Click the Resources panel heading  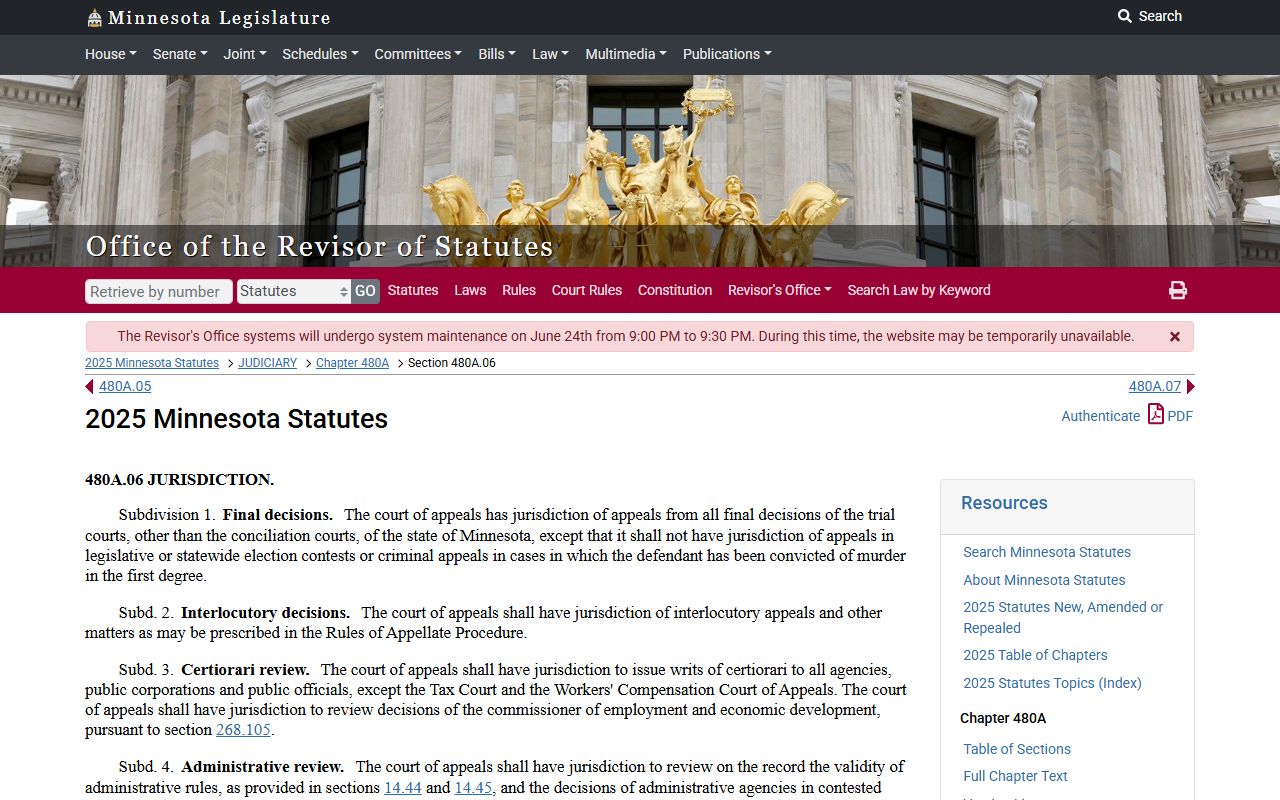pyautogui.click(x=1004, y=503)
